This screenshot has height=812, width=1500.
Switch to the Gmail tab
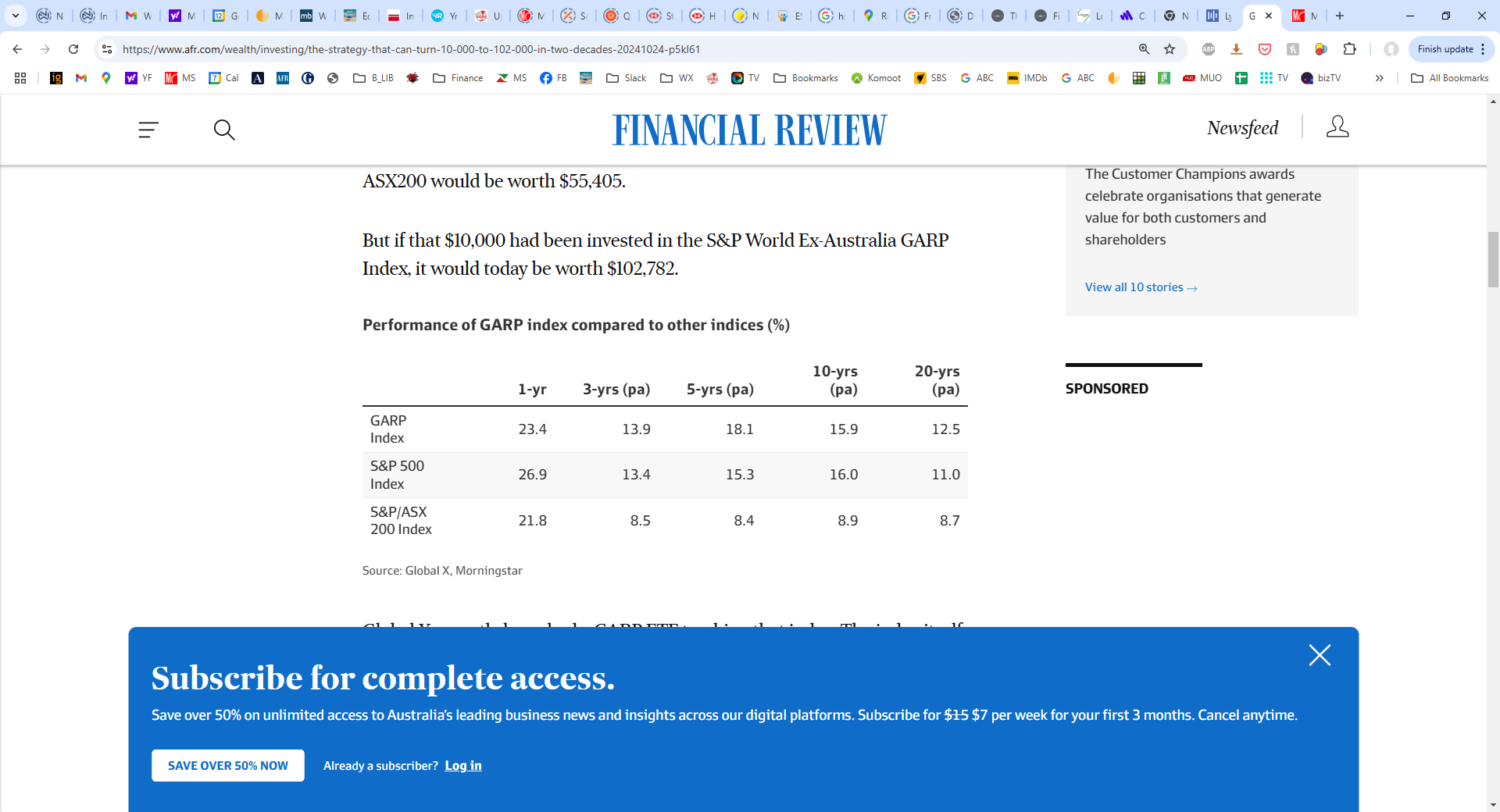point(138,16)
